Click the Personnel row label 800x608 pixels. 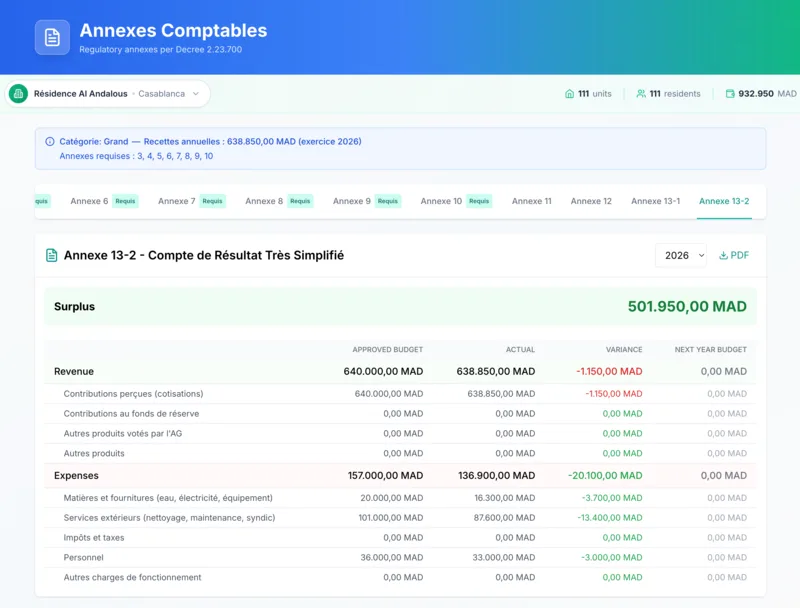click(83, 558)
